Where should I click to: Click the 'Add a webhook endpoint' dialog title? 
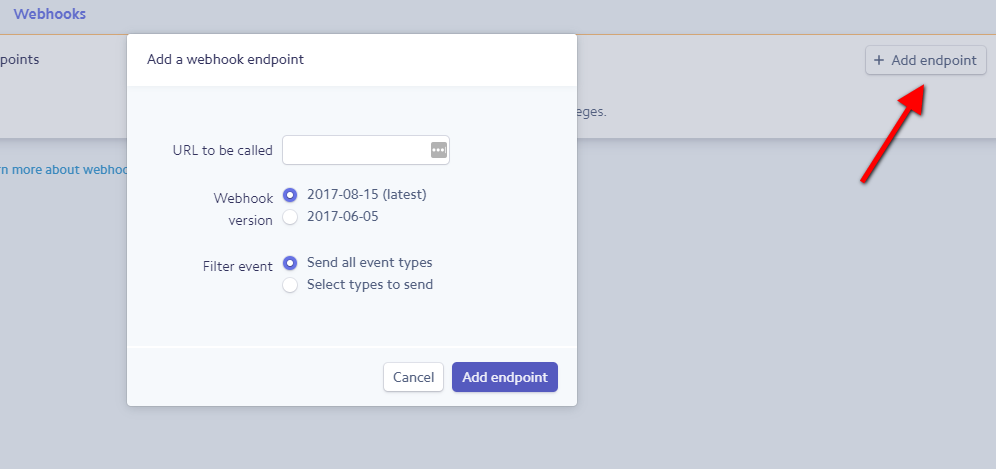tap(225, 60)
